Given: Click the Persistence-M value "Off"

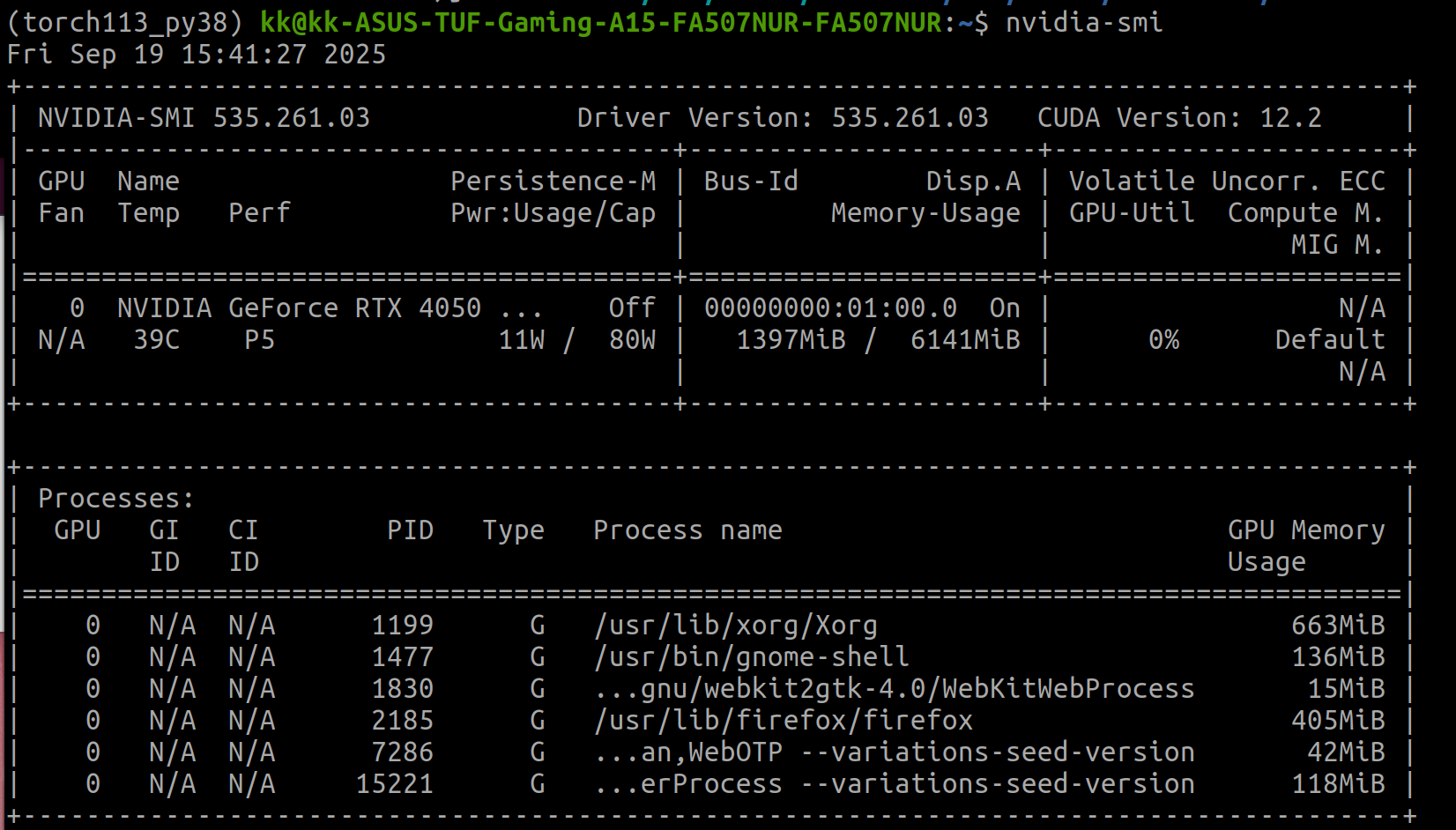Looking at the screenshot, I should 632,308.
